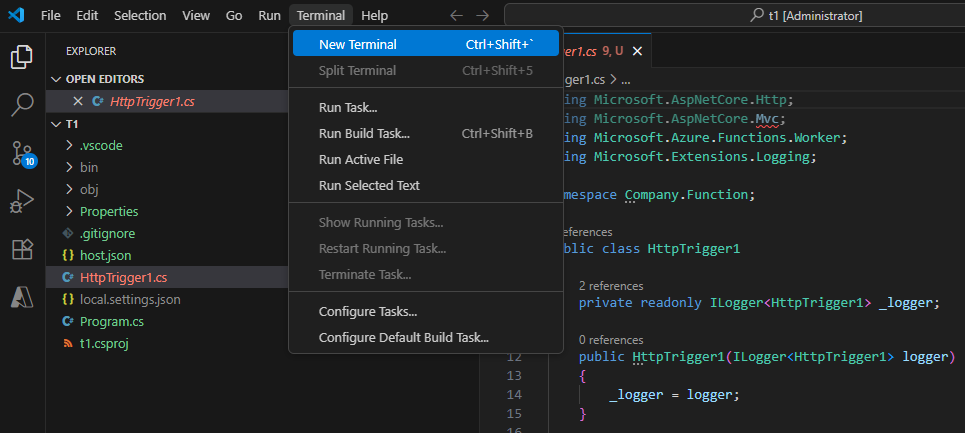
Task: Collapse the Open Editors section
Action: tap(104, 79)
